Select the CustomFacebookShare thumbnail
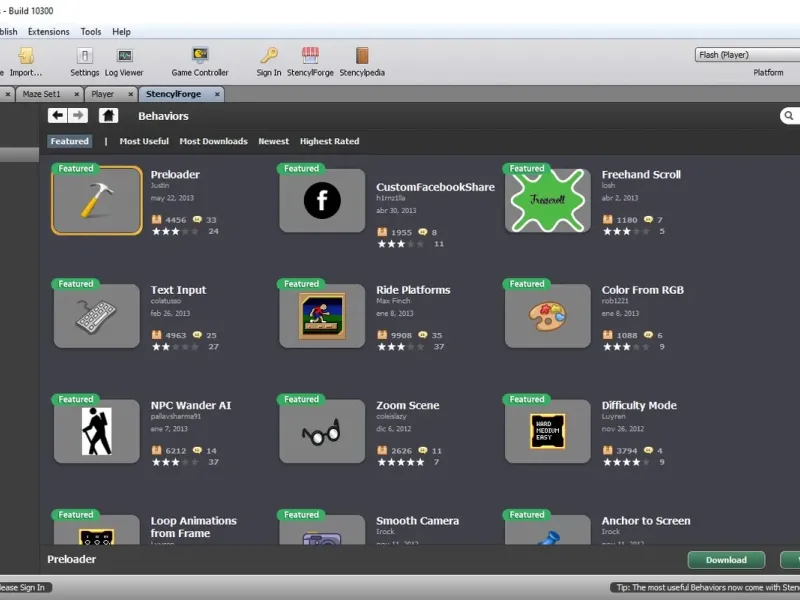 click(322, 201)
